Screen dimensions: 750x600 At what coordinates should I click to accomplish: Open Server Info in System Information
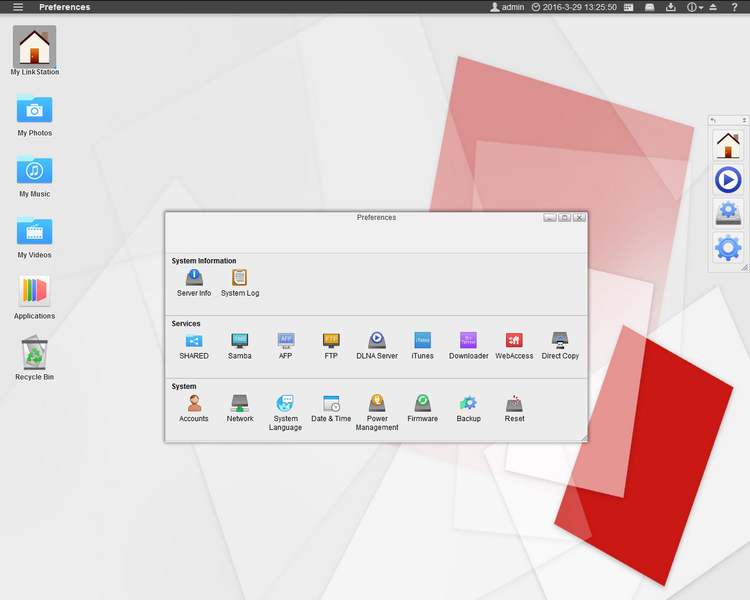click(x=194, y=278)
